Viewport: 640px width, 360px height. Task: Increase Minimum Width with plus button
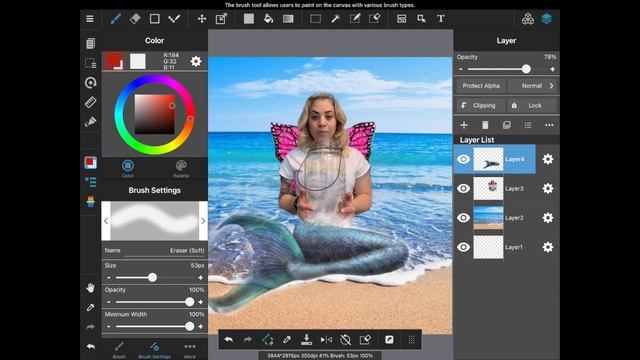[x=200, y=327]
